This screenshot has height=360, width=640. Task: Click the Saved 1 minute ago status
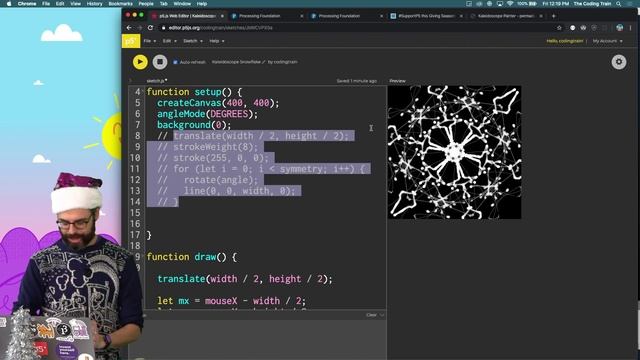(x=357, y=81)
